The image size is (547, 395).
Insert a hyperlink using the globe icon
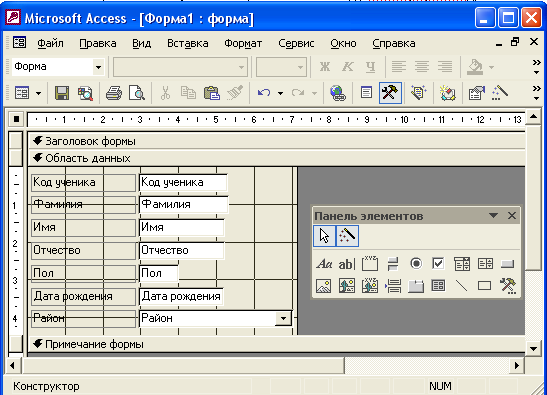click(337, 93)
